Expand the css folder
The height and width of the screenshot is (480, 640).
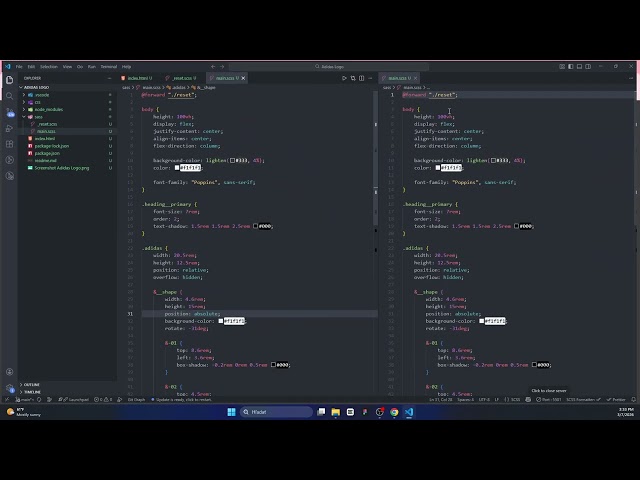(67, 102)
